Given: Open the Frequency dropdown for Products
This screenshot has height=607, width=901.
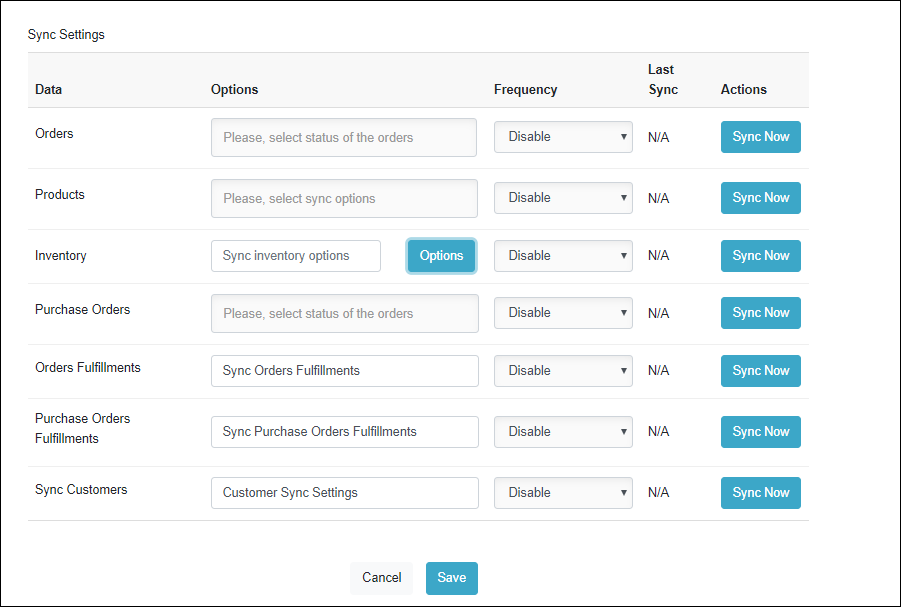Looking at the screenshot, I should click(562, 197).
